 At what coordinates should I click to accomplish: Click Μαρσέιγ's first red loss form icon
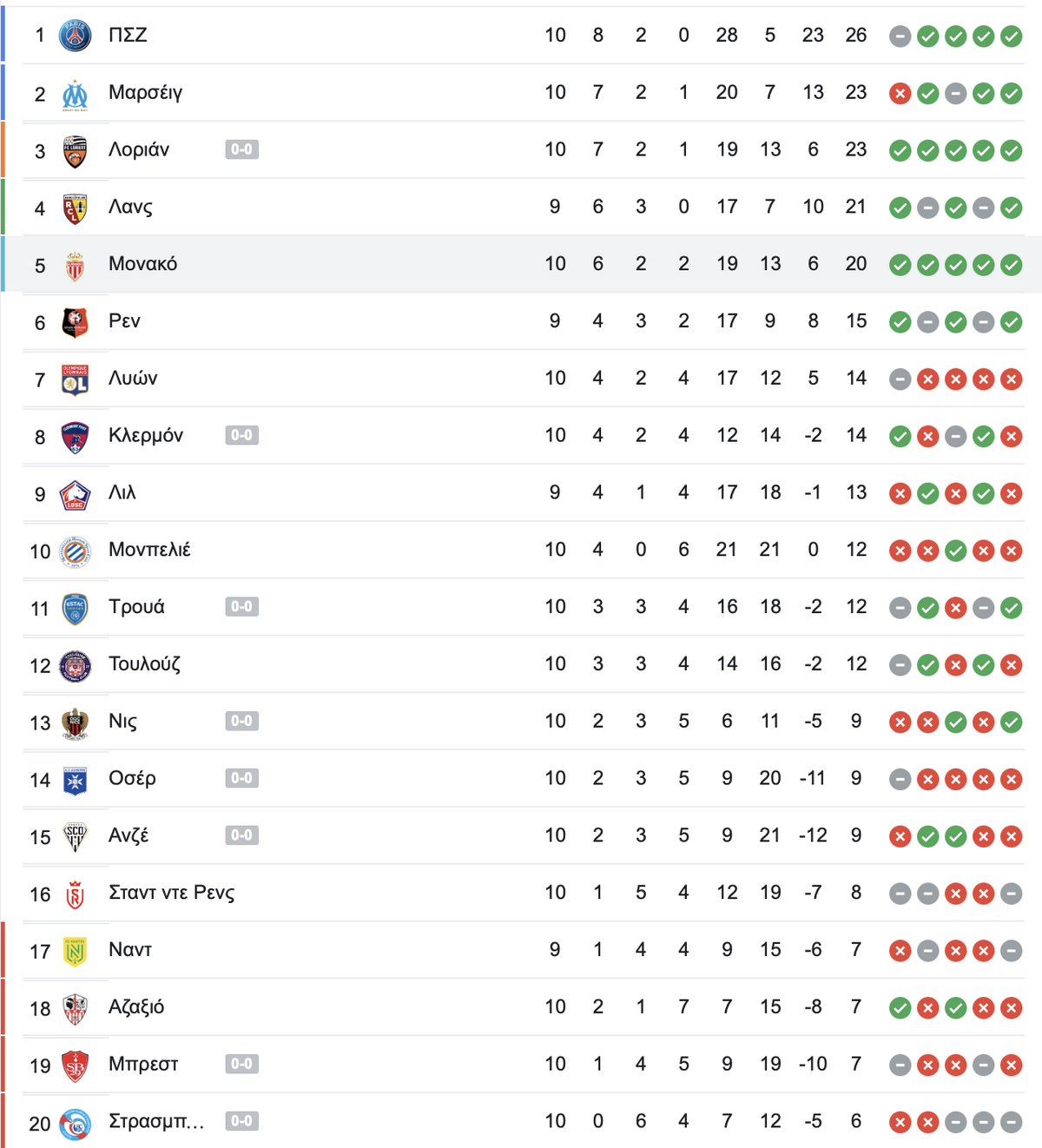tap(900, 93)
